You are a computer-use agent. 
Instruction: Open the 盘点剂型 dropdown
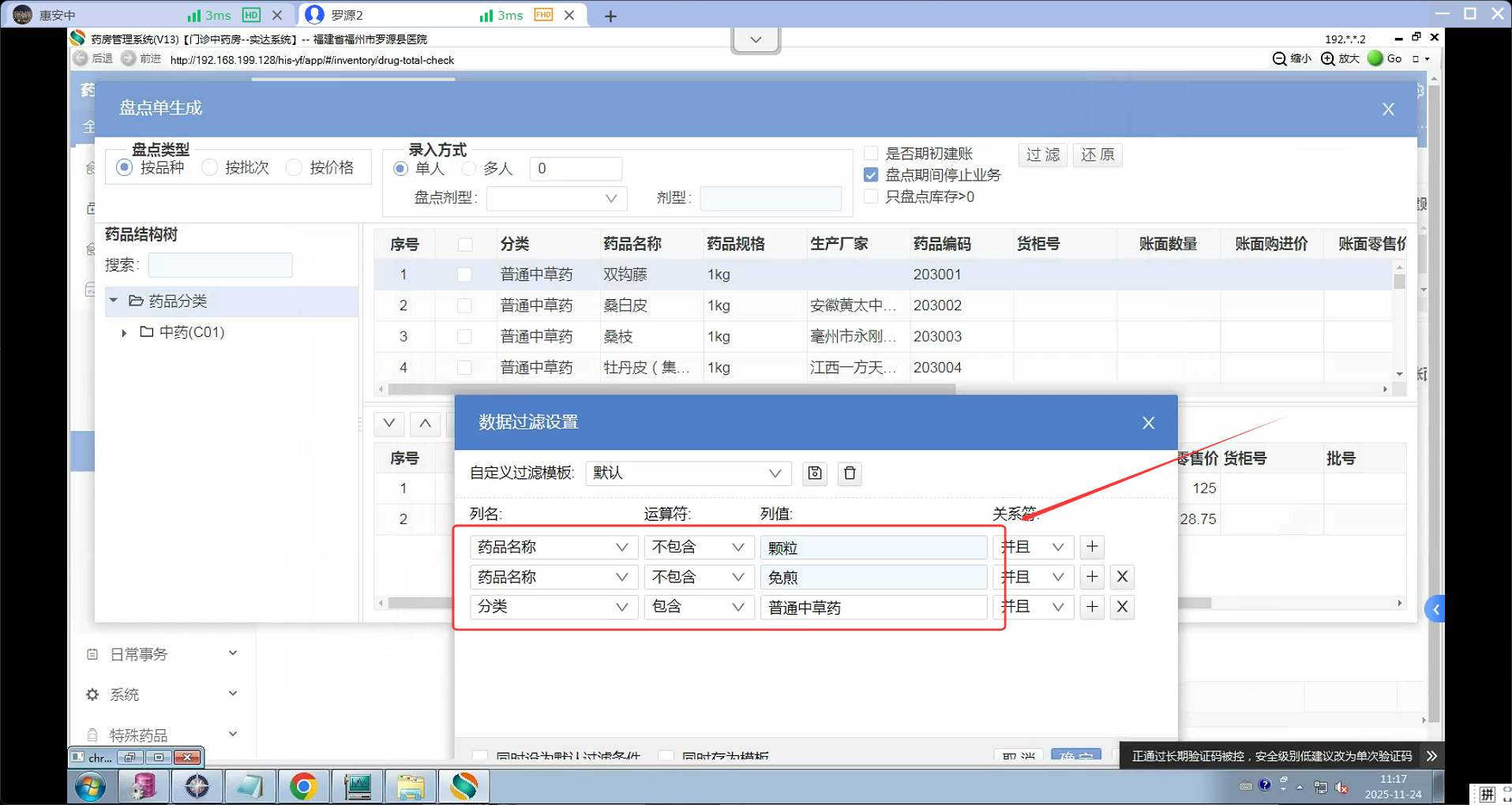tap(557, 198)
